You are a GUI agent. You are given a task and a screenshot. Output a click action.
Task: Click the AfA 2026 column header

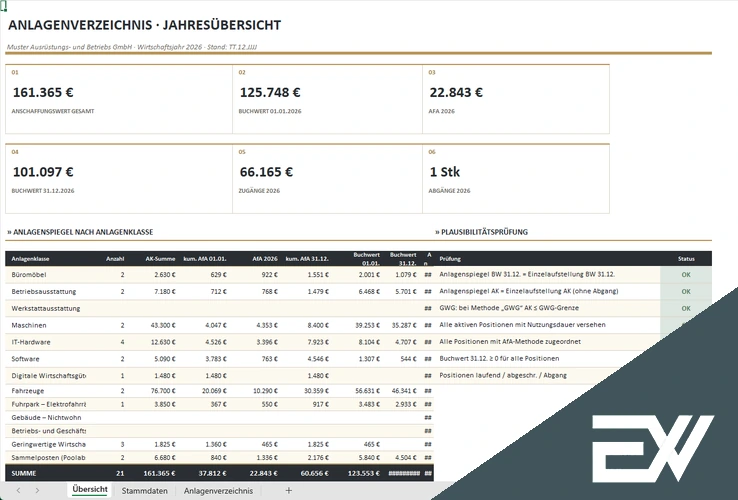pos(265,258)
